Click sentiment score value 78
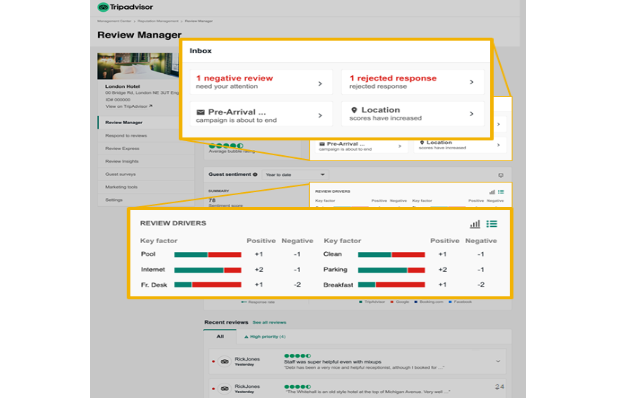Image resolution: width=622 pixels, height=398 pixels. click(212, 200)
